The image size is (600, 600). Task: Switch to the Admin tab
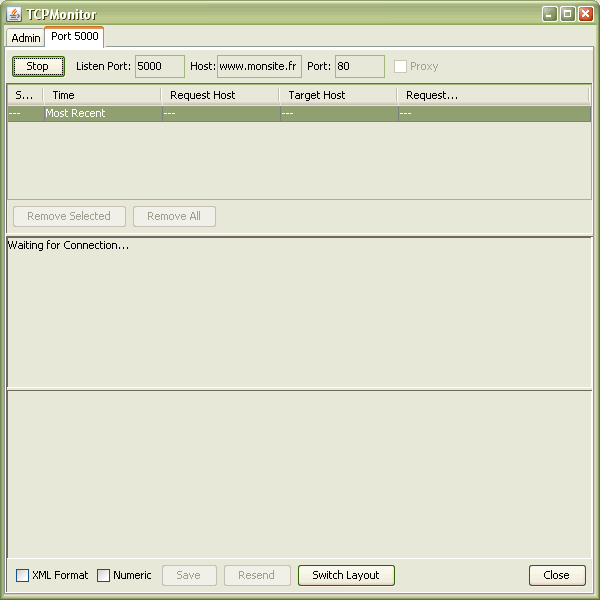tap(26, 38)
